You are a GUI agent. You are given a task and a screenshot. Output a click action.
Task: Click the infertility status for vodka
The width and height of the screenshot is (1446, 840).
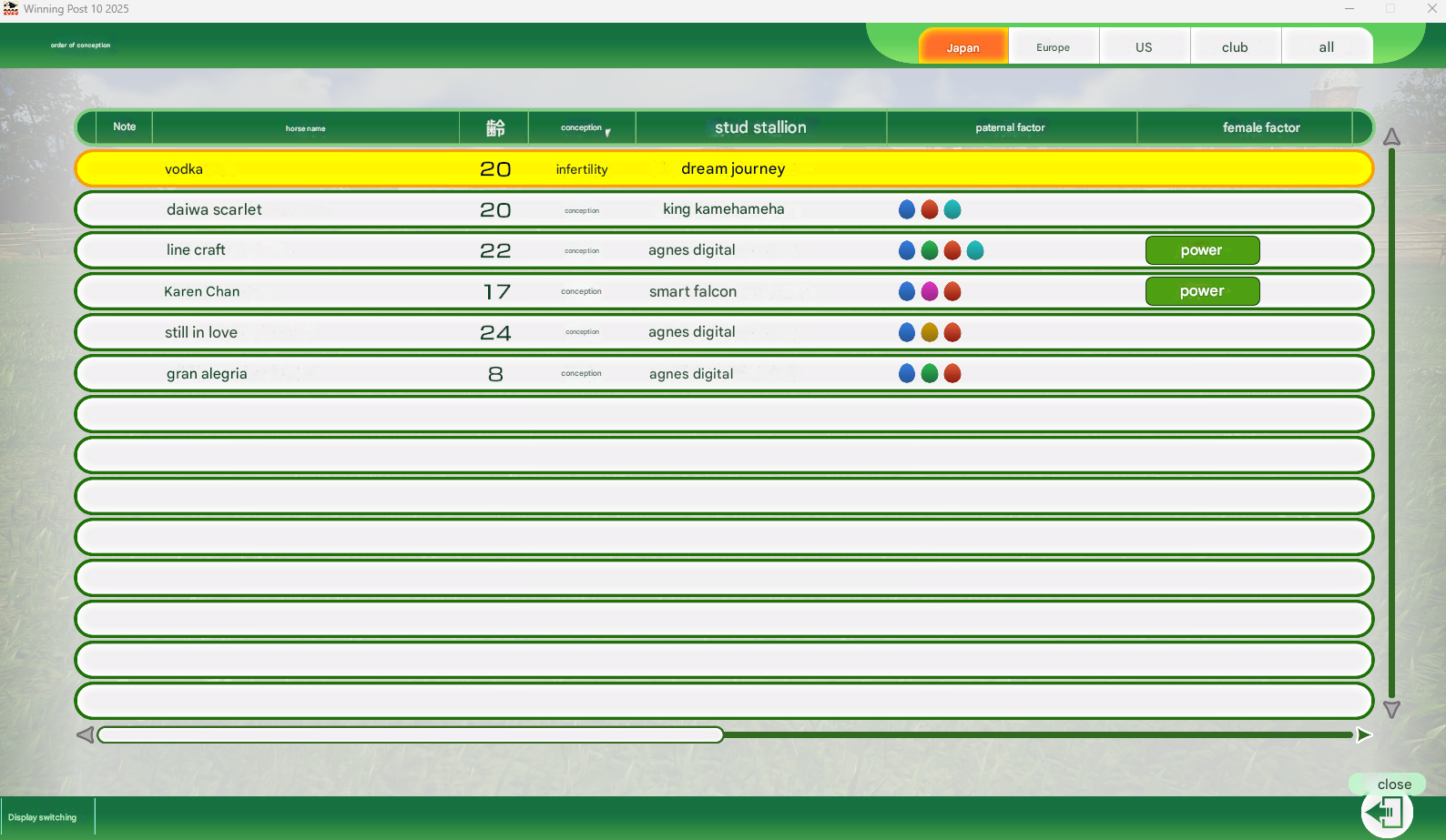[582, 169]
